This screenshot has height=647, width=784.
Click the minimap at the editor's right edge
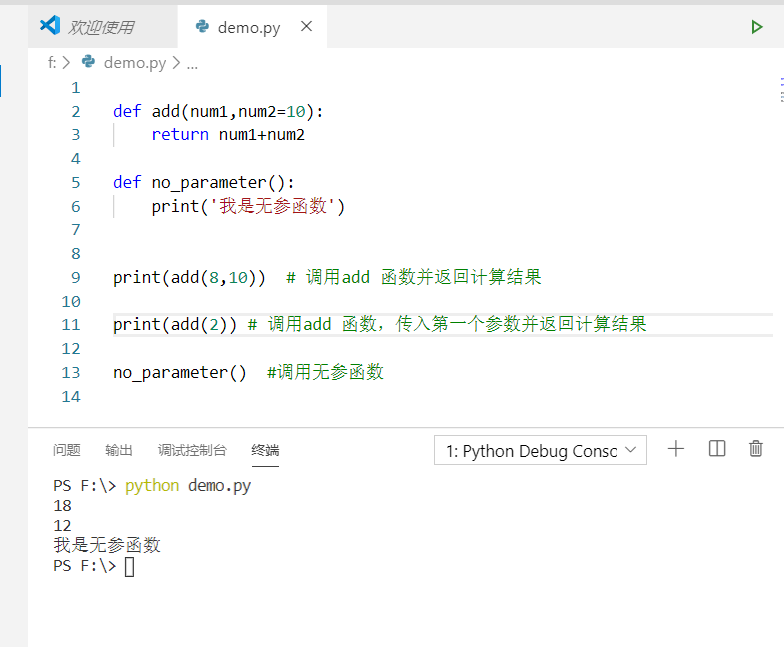[779, 90]
